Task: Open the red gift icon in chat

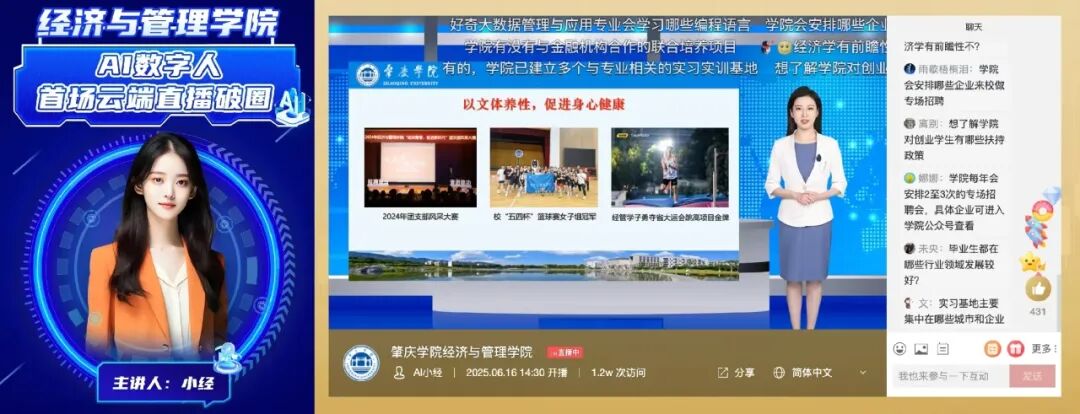Action: click(1014, 349)
